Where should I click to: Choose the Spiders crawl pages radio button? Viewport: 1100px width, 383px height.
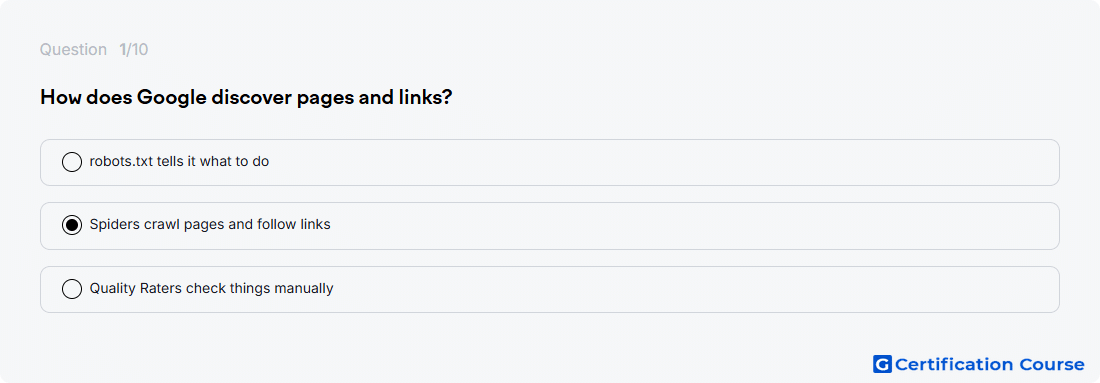click(x=72, y=225)
